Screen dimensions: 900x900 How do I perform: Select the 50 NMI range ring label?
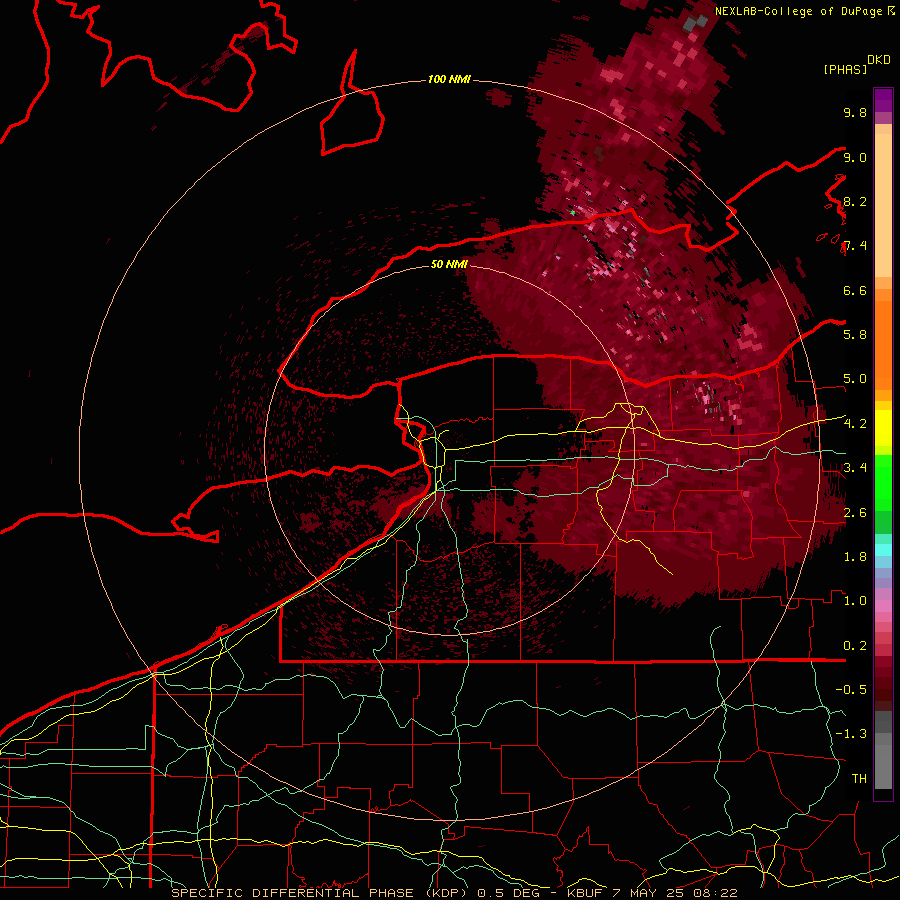click(449, 264)
